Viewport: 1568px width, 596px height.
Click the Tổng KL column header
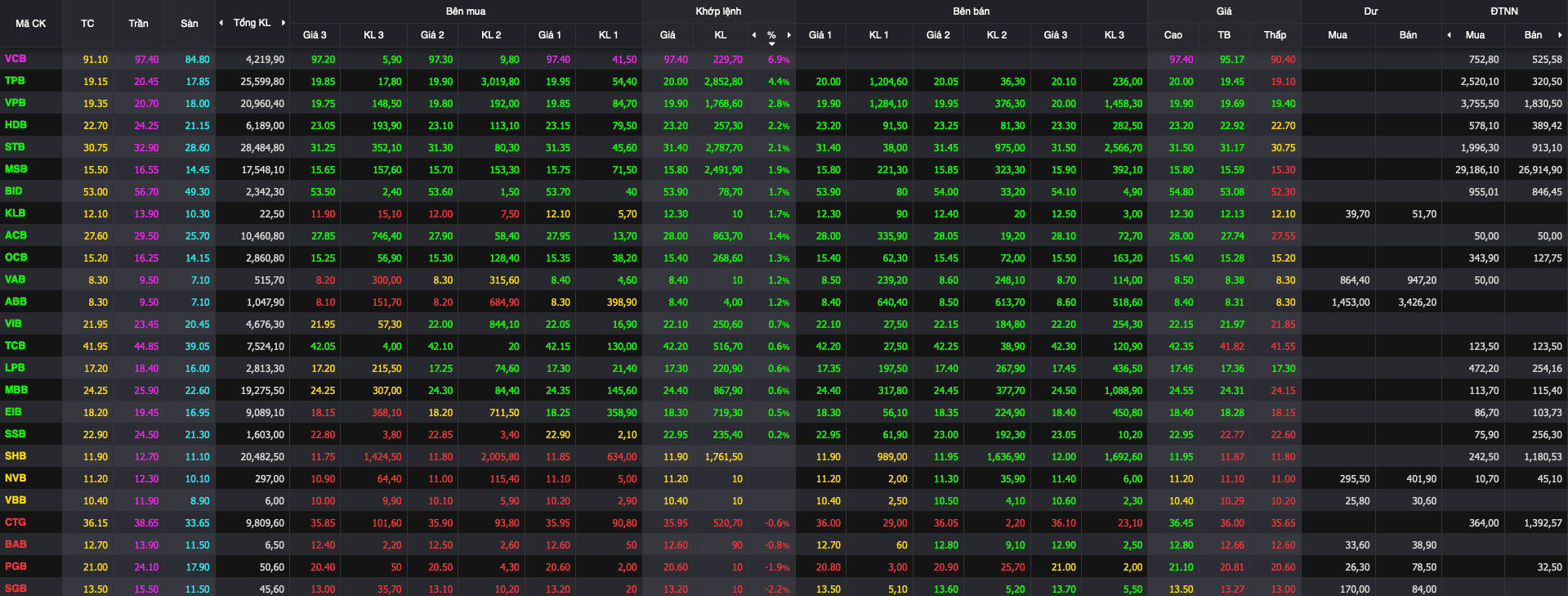[x=252, y=23]
